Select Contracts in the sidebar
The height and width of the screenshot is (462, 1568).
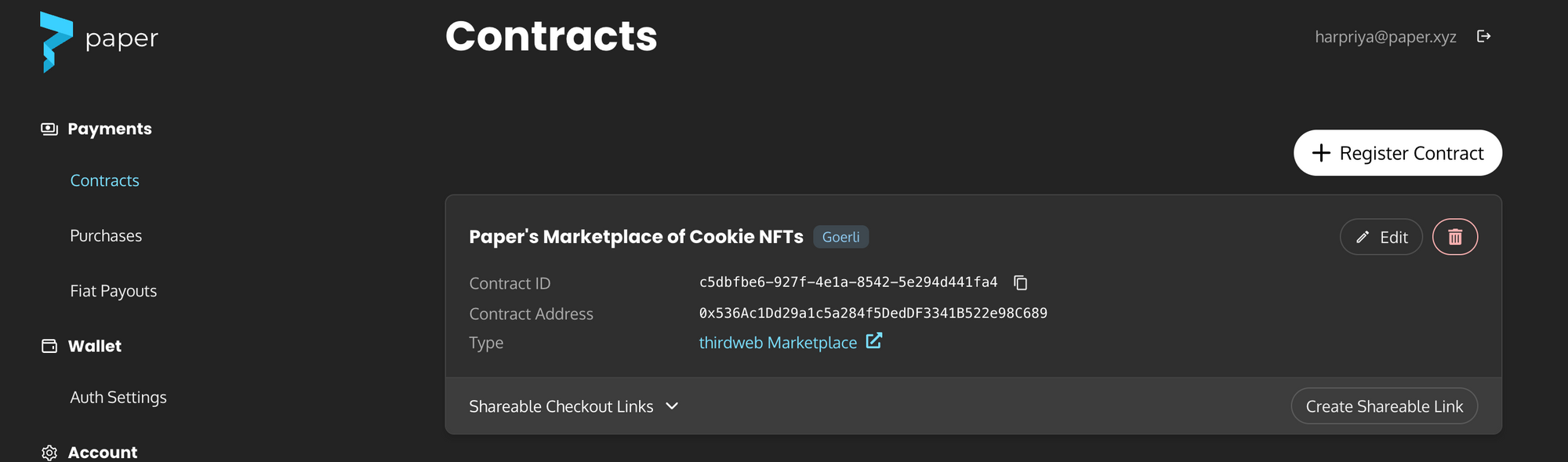pyautogui.click(x=104, y=180)
